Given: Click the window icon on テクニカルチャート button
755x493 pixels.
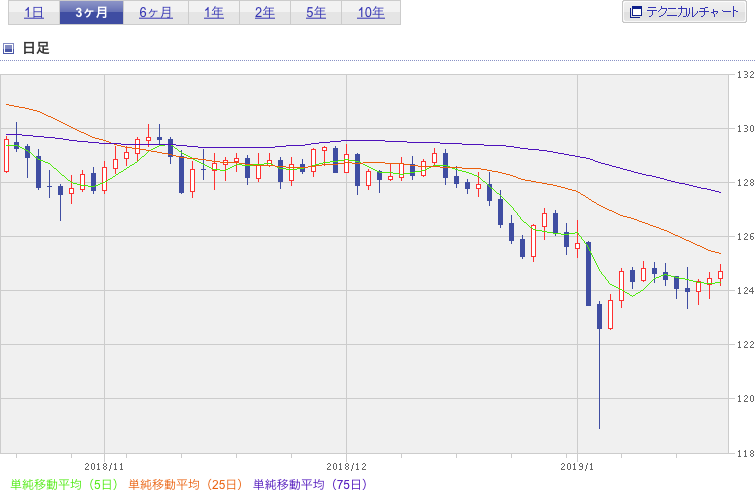Looking at the screenshot, I should click(x=636, y=12).
